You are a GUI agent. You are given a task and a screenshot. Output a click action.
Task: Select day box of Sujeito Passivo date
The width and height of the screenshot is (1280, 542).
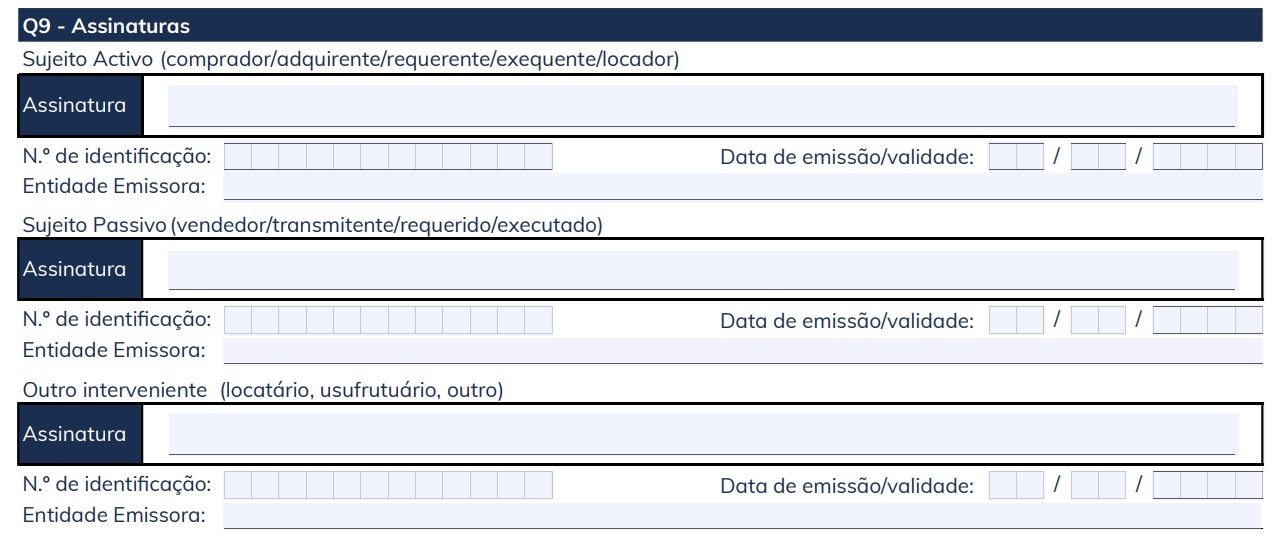click(x=1016, y=321)
